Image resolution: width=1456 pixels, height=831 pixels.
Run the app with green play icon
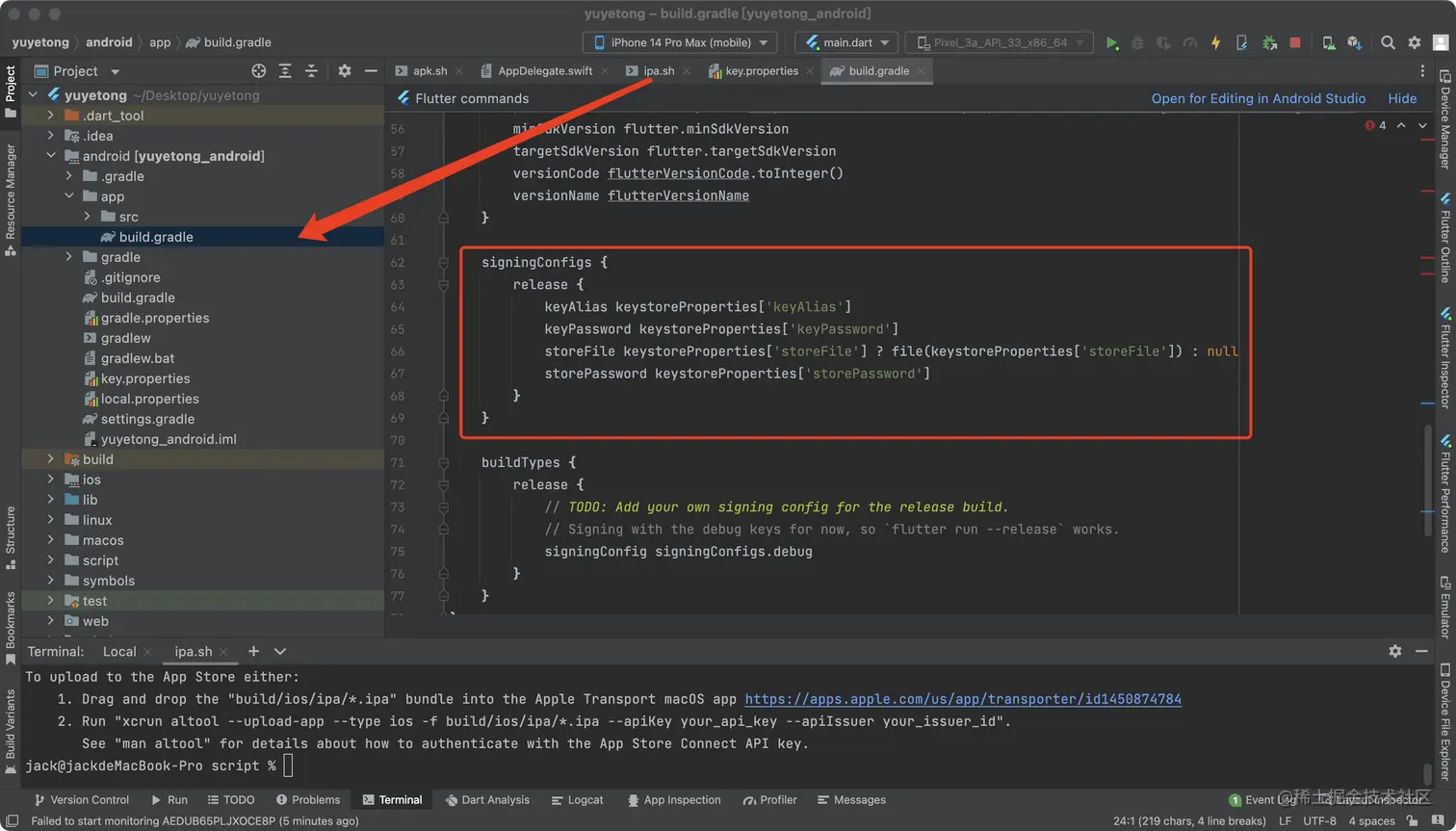coord(1112,42)
